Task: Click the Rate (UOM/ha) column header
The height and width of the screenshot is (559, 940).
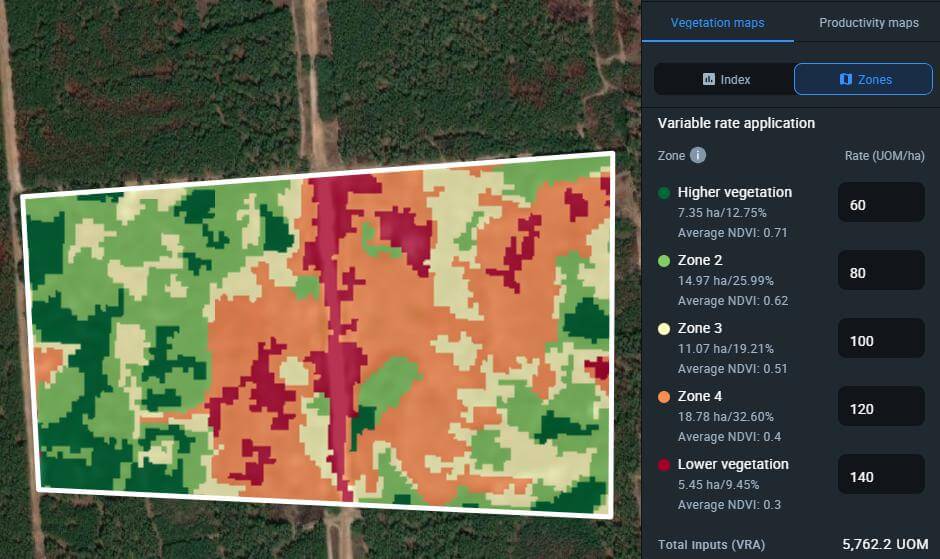Action: click(884, 155)
